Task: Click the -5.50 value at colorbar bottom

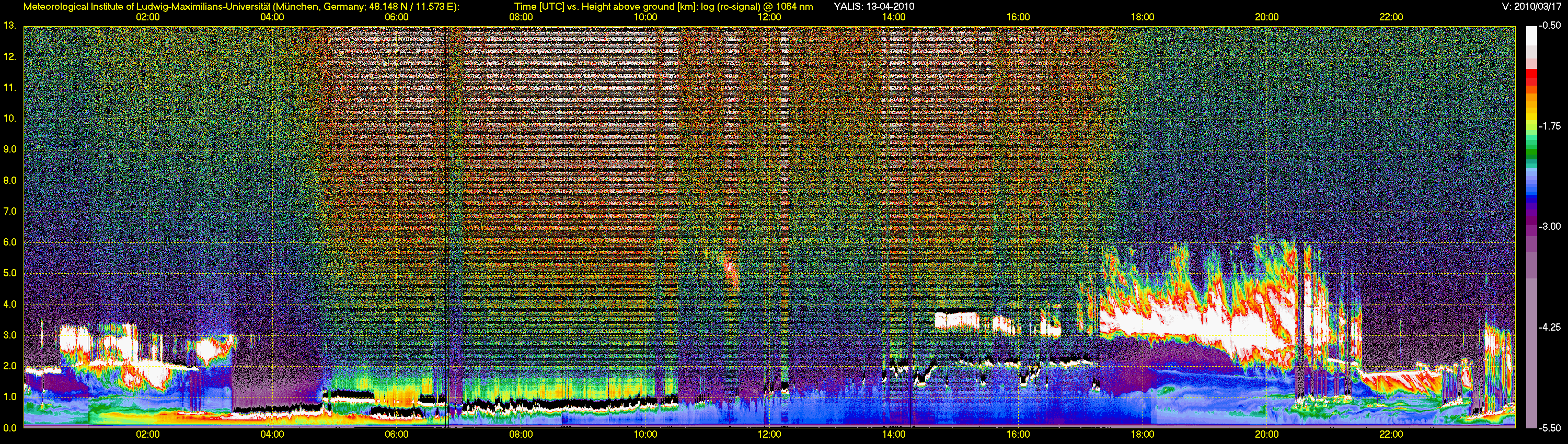Action: click(x=1550, y=428)
